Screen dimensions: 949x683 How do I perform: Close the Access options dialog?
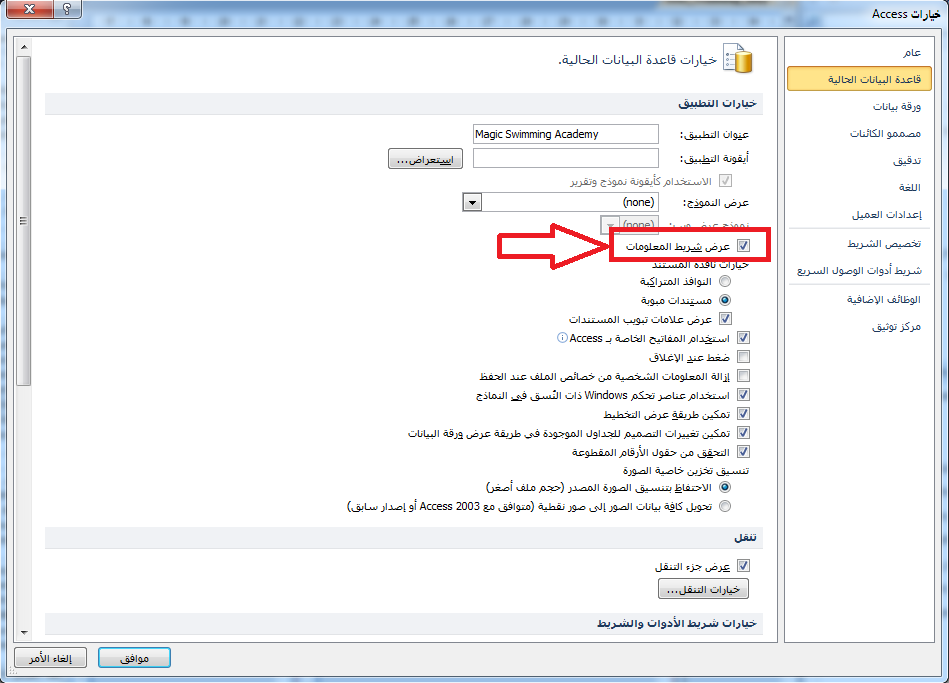pyautogui.click(x=29, y=9)
